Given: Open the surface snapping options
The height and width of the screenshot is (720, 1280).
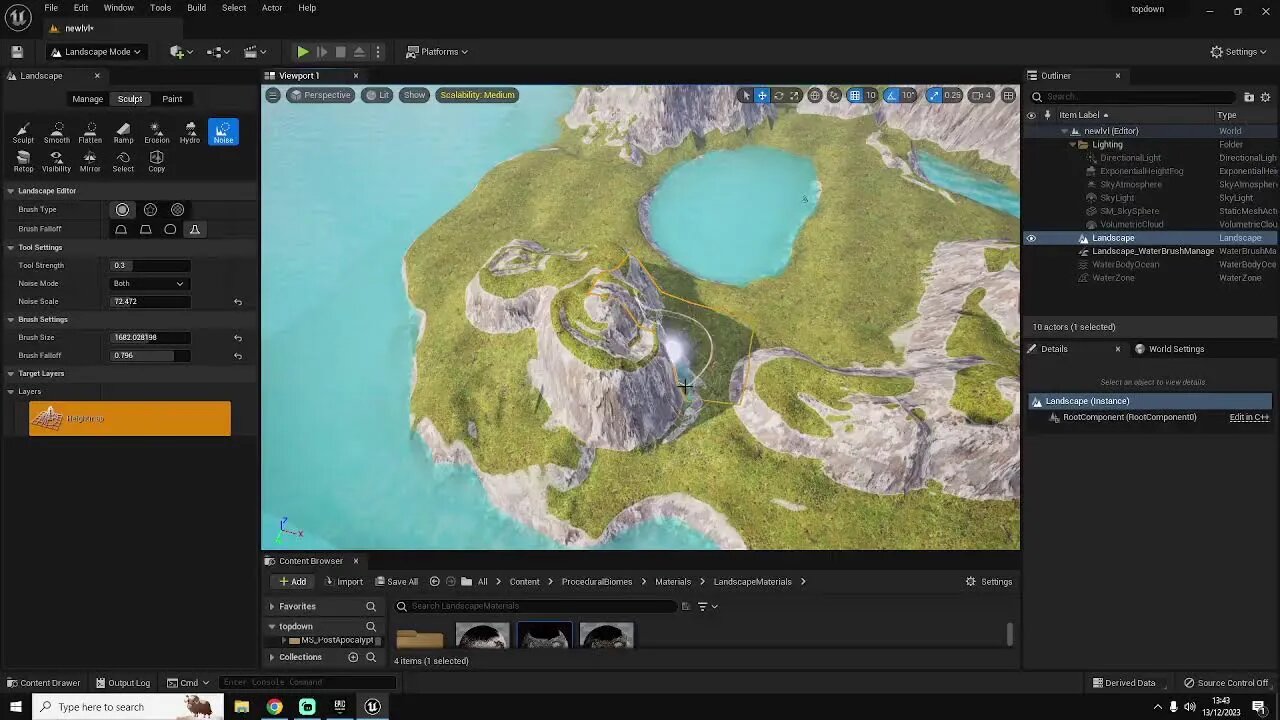Looking at the screenshot, I should (x=834, y=95).
